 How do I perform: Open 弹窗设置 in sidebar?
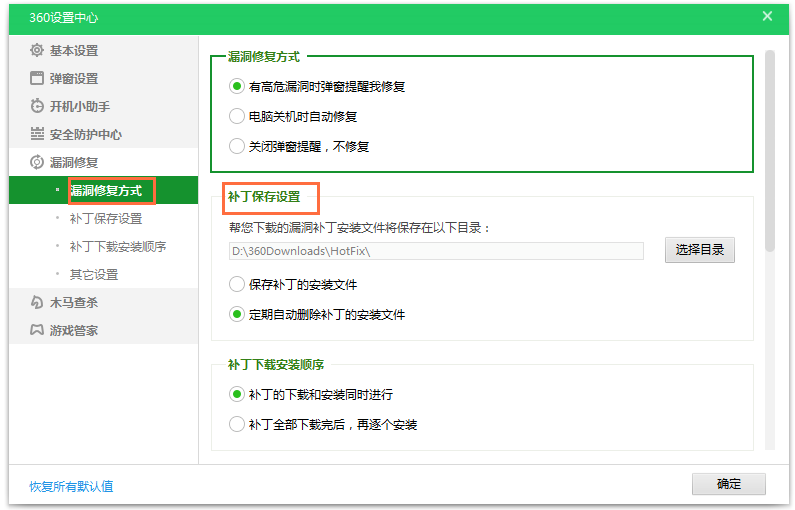[103, 78]
